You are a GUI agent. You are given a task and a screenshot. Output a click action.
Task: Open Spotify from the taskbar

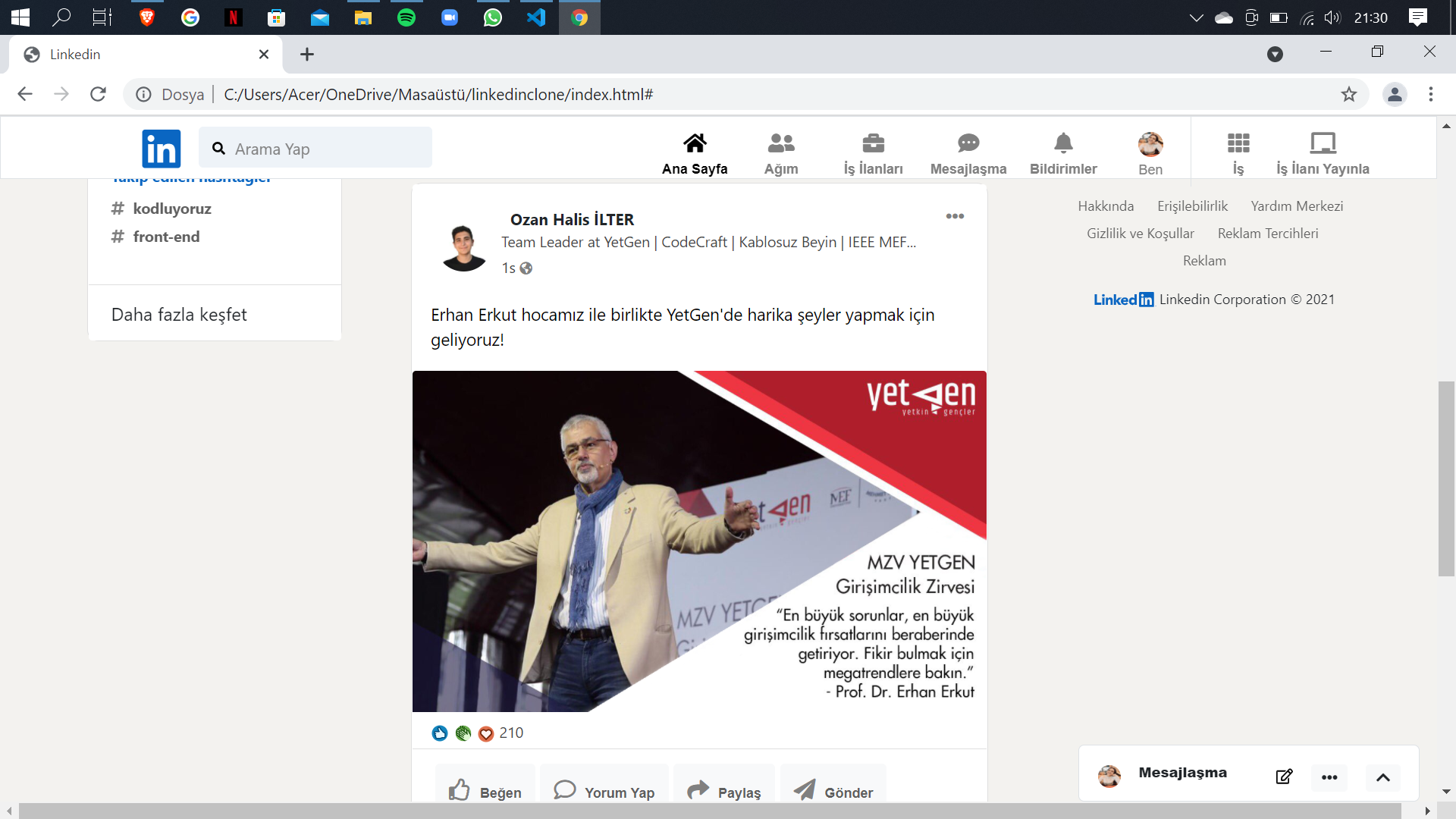click(x=406, y=17)
